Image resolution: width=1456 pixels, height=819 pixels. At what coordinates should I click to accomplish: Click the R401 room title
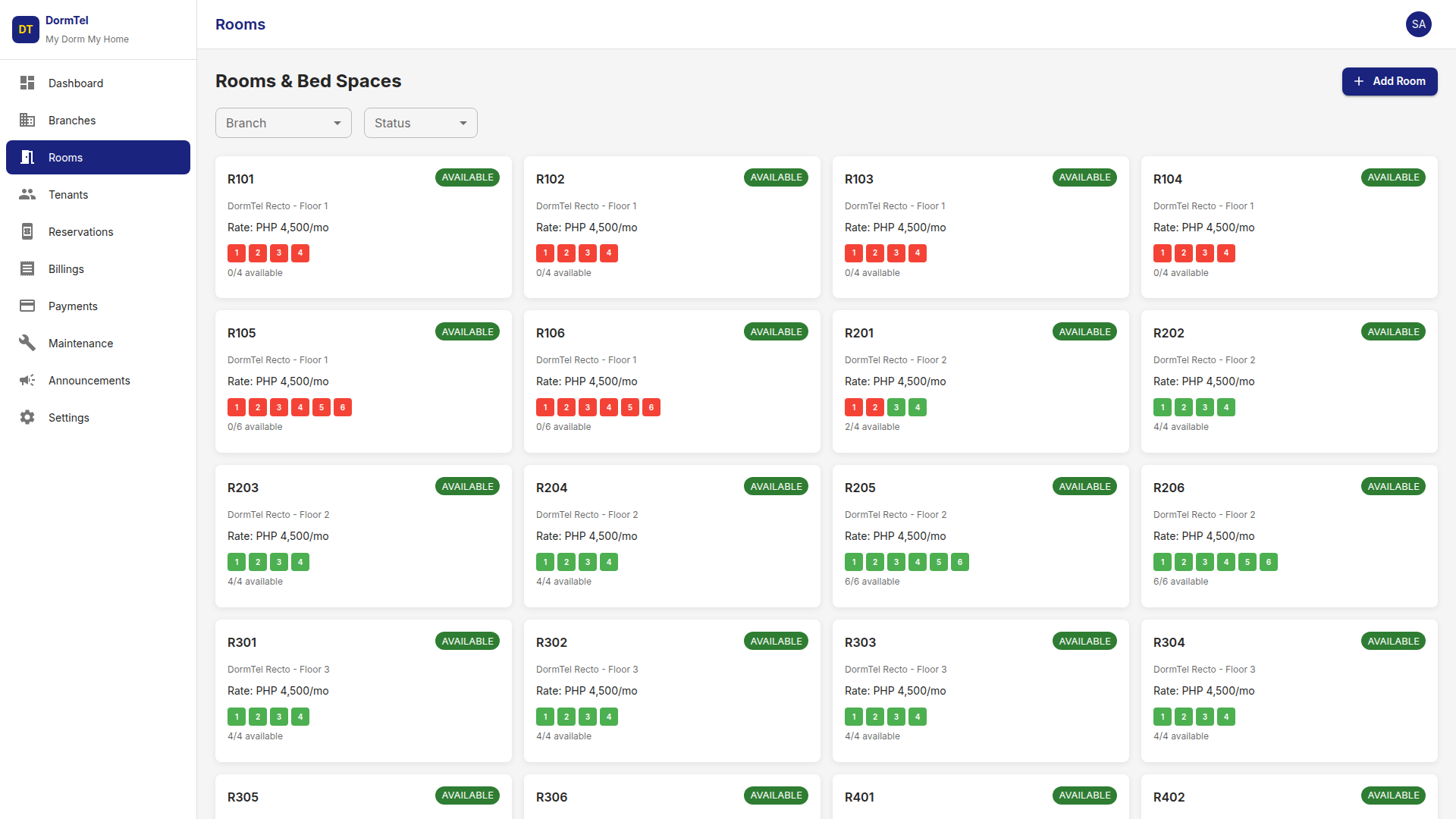tap(859, 797)
